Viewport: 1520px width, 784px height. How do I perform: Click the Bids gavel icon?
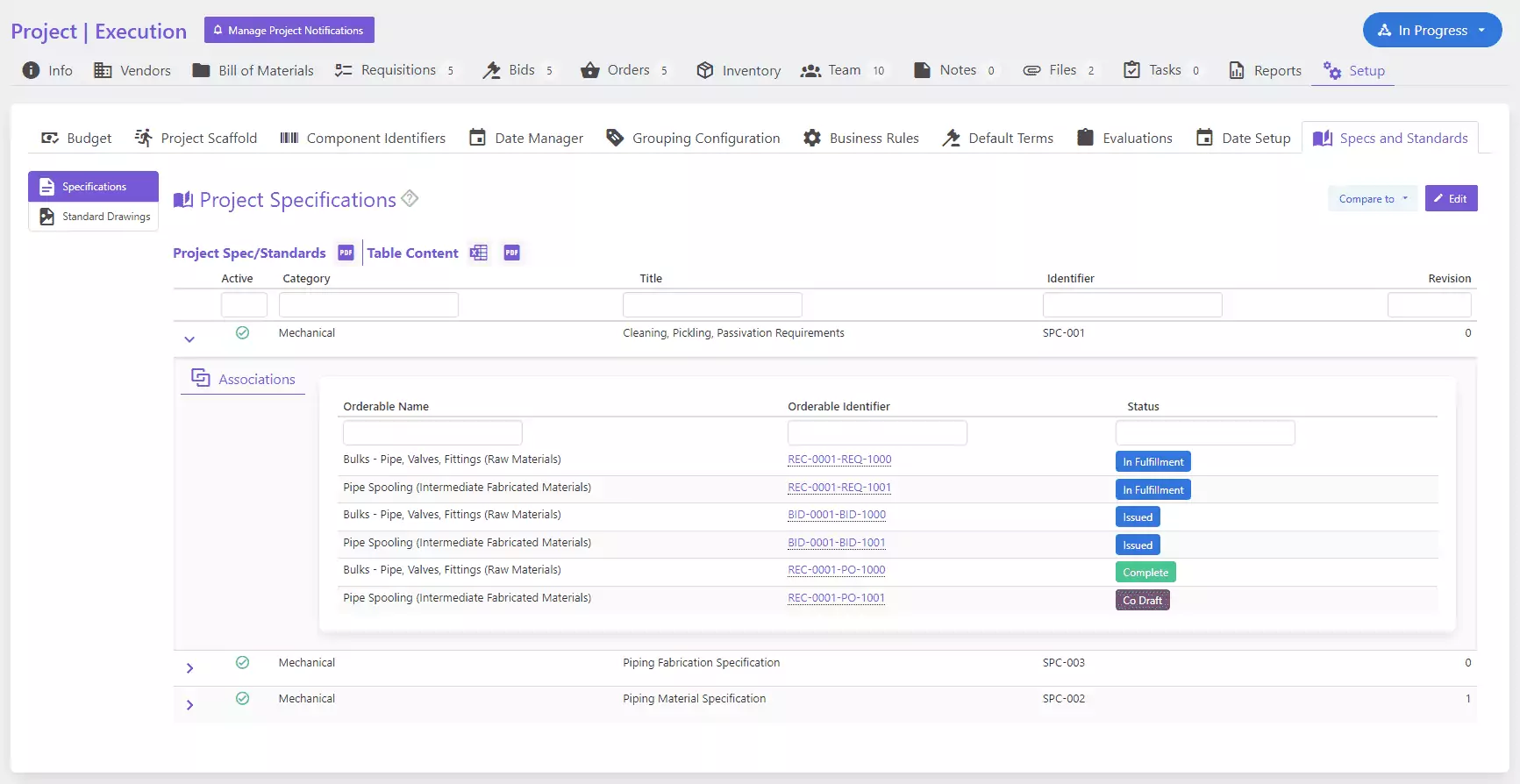pos(491,70)
